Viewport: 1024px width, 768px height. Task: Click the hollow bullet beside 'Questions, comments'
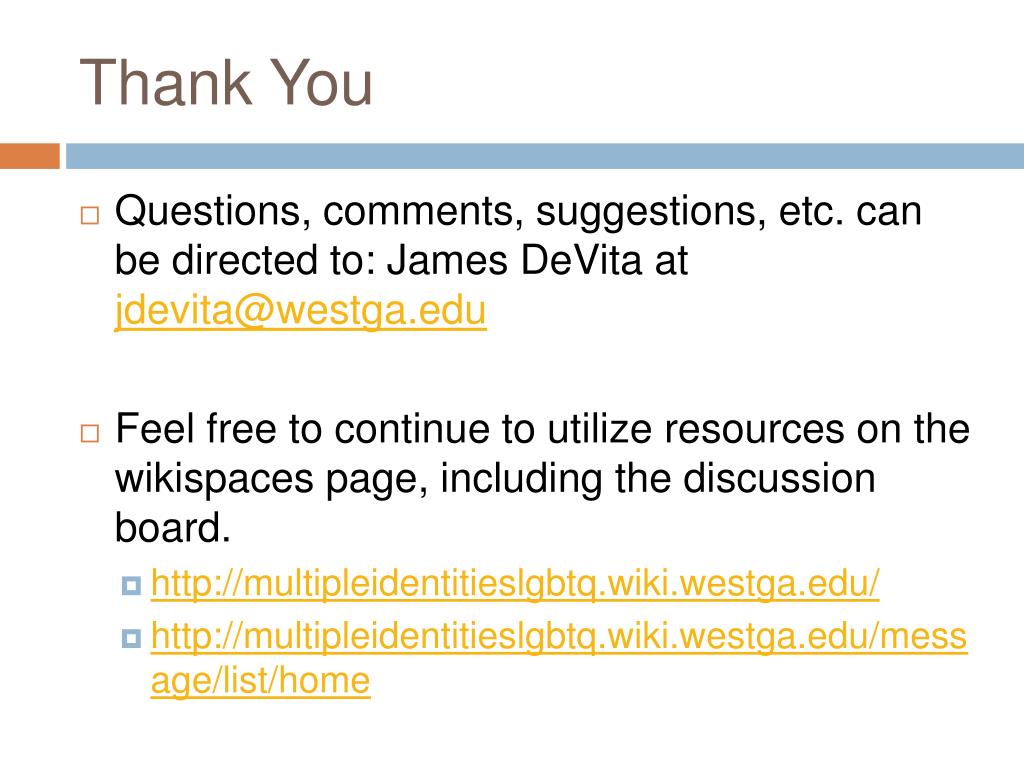(90, 216)
